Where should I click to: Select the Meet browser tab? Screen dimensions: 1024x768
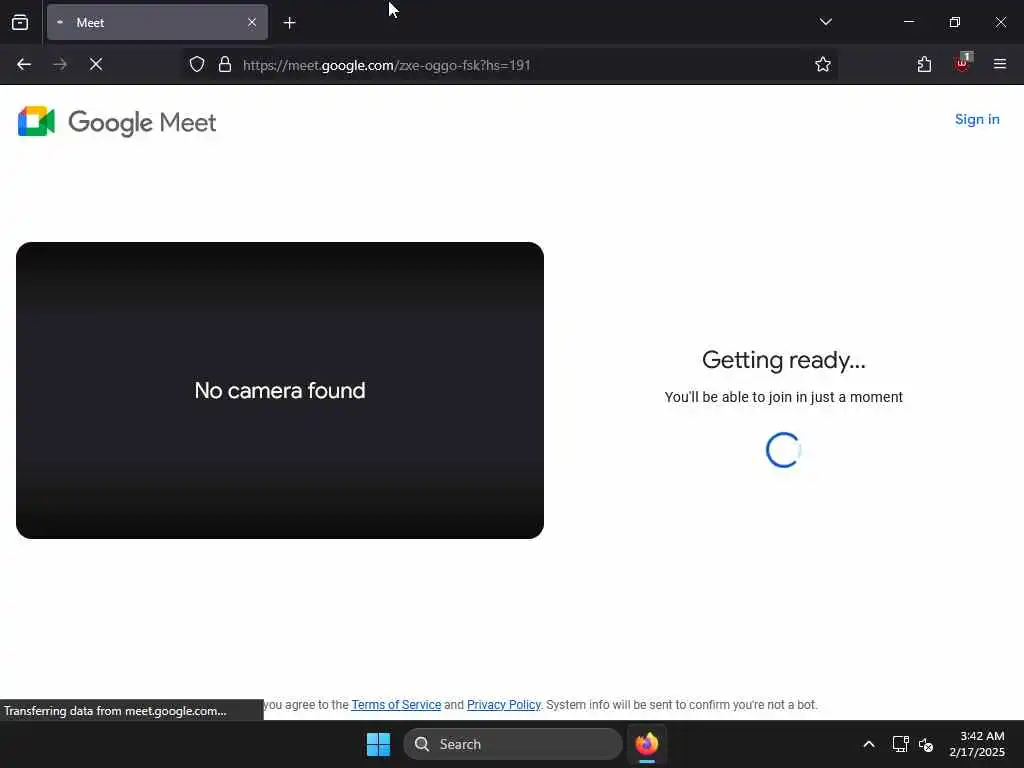tap(157, 22)
